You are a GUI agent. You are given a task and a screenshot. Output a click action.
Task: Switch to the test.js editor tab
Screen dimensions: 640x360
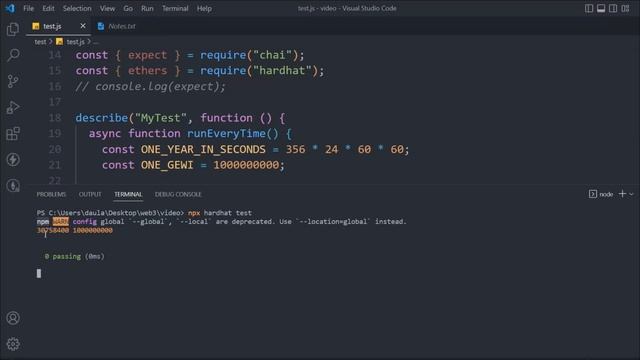pyautogui.click(x=59, y=26)
